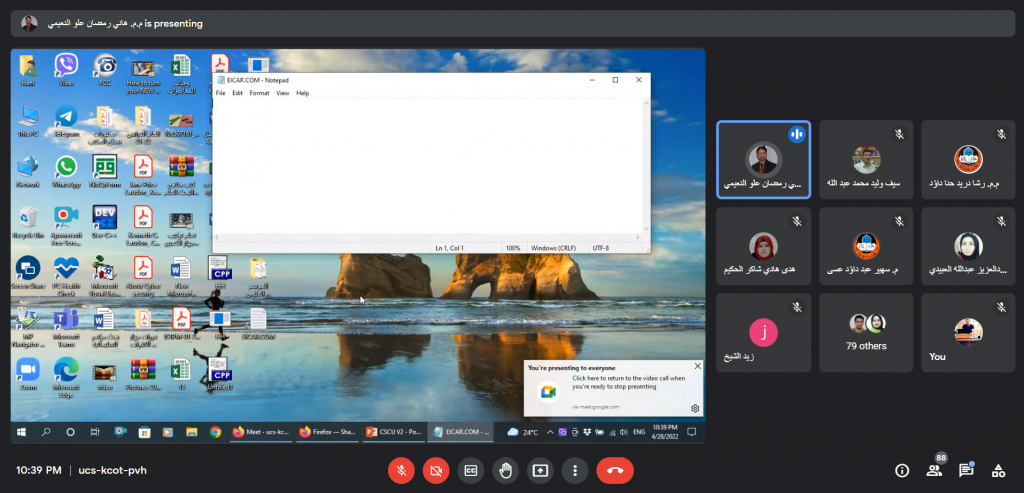Expand the 79 others participant tile
The width and height of the screenshot is (1024, 493).
pyautogui.click(x=866, y=332)
